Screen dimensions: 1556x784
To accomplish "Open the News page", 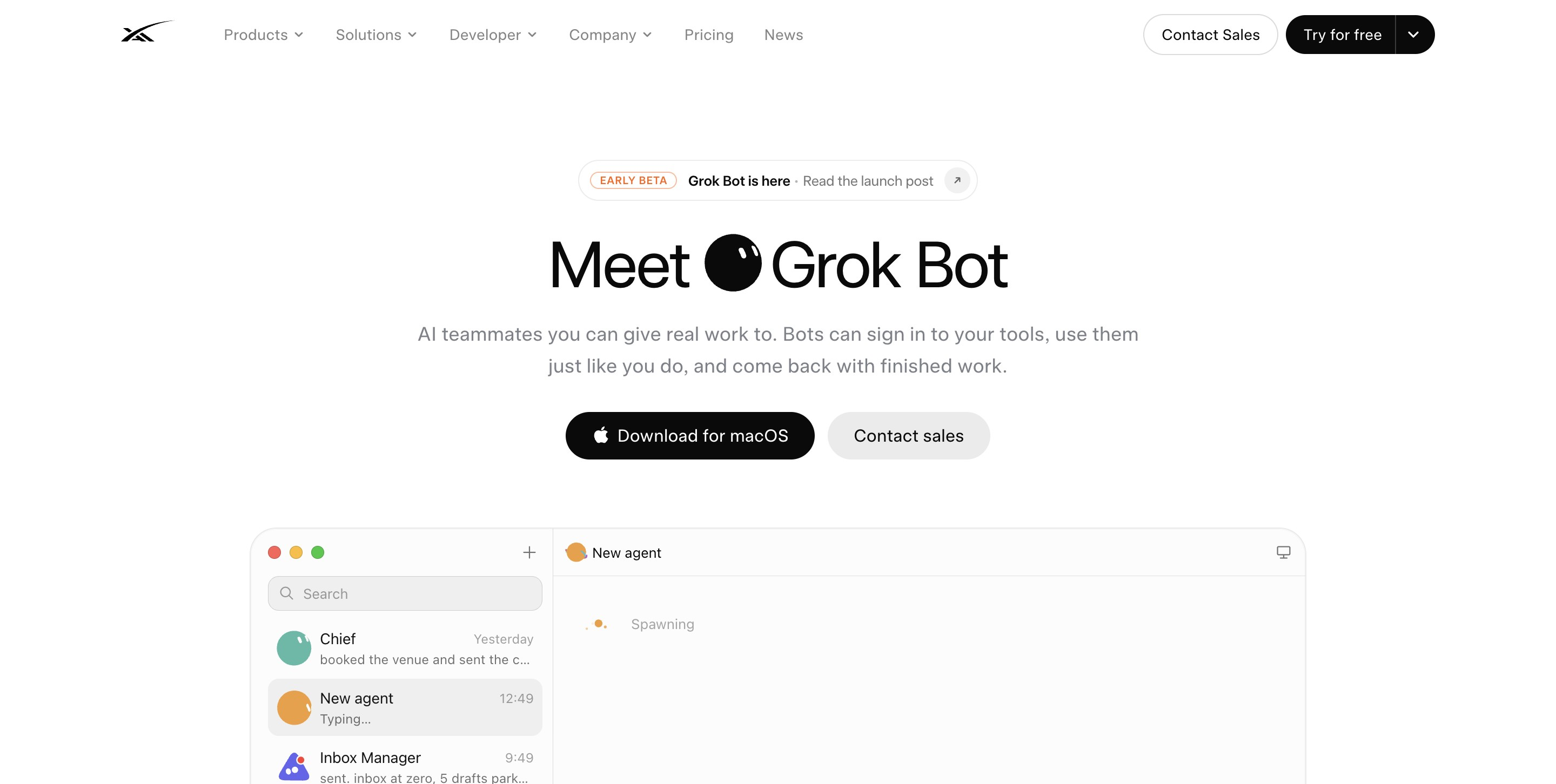I will pyautogui.click(x=783, y=35).
